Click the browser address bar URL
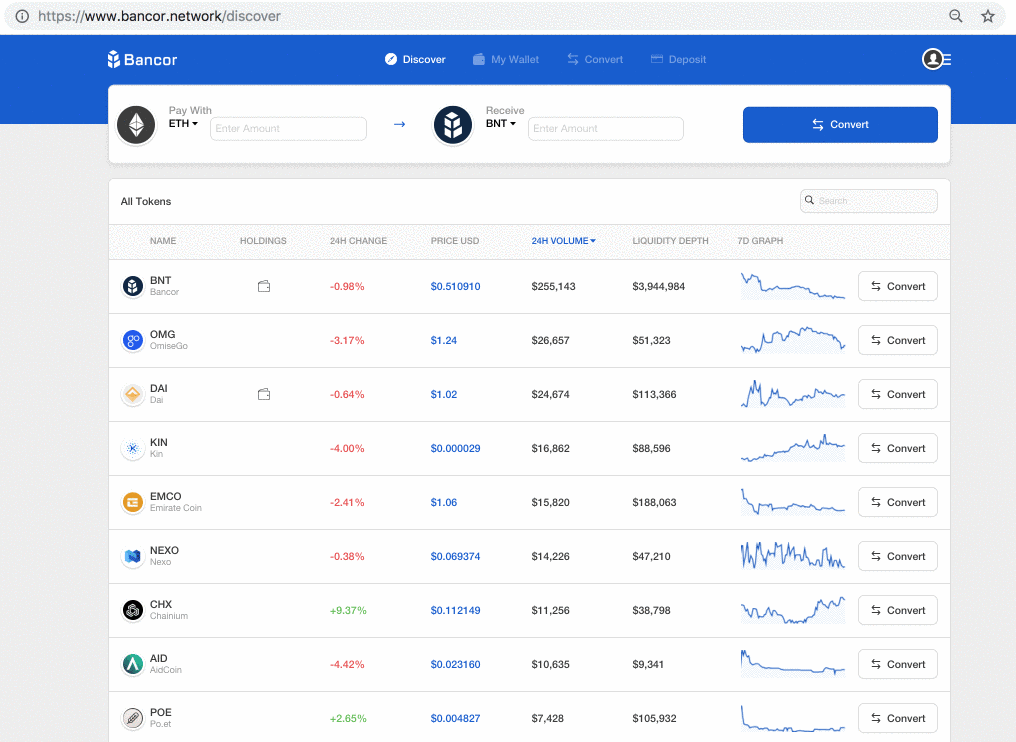Screen dimensions: 1016x742 point(159,16)
